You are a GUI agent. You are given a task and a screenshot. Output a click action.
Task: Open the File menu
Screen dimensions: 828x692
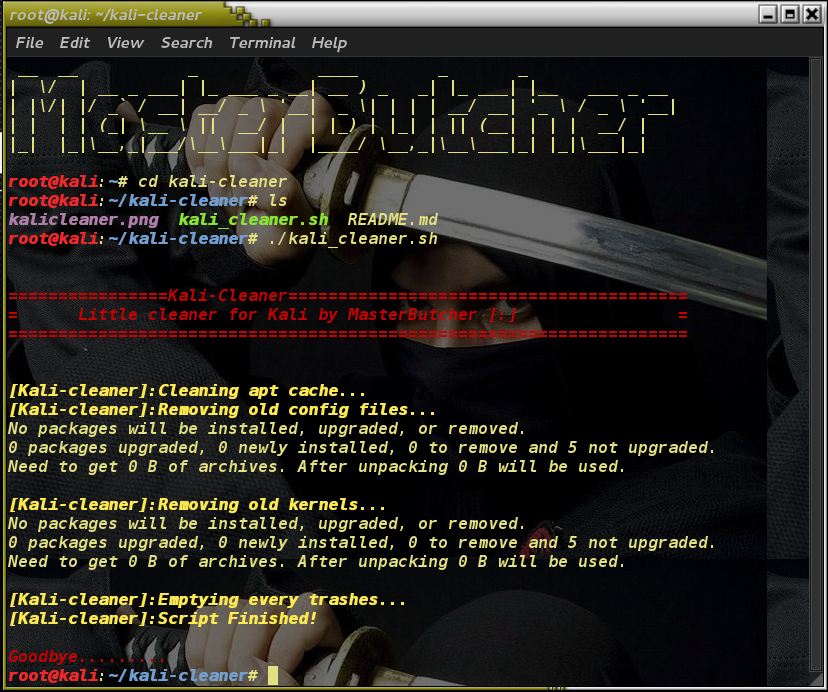click(30, 43)
